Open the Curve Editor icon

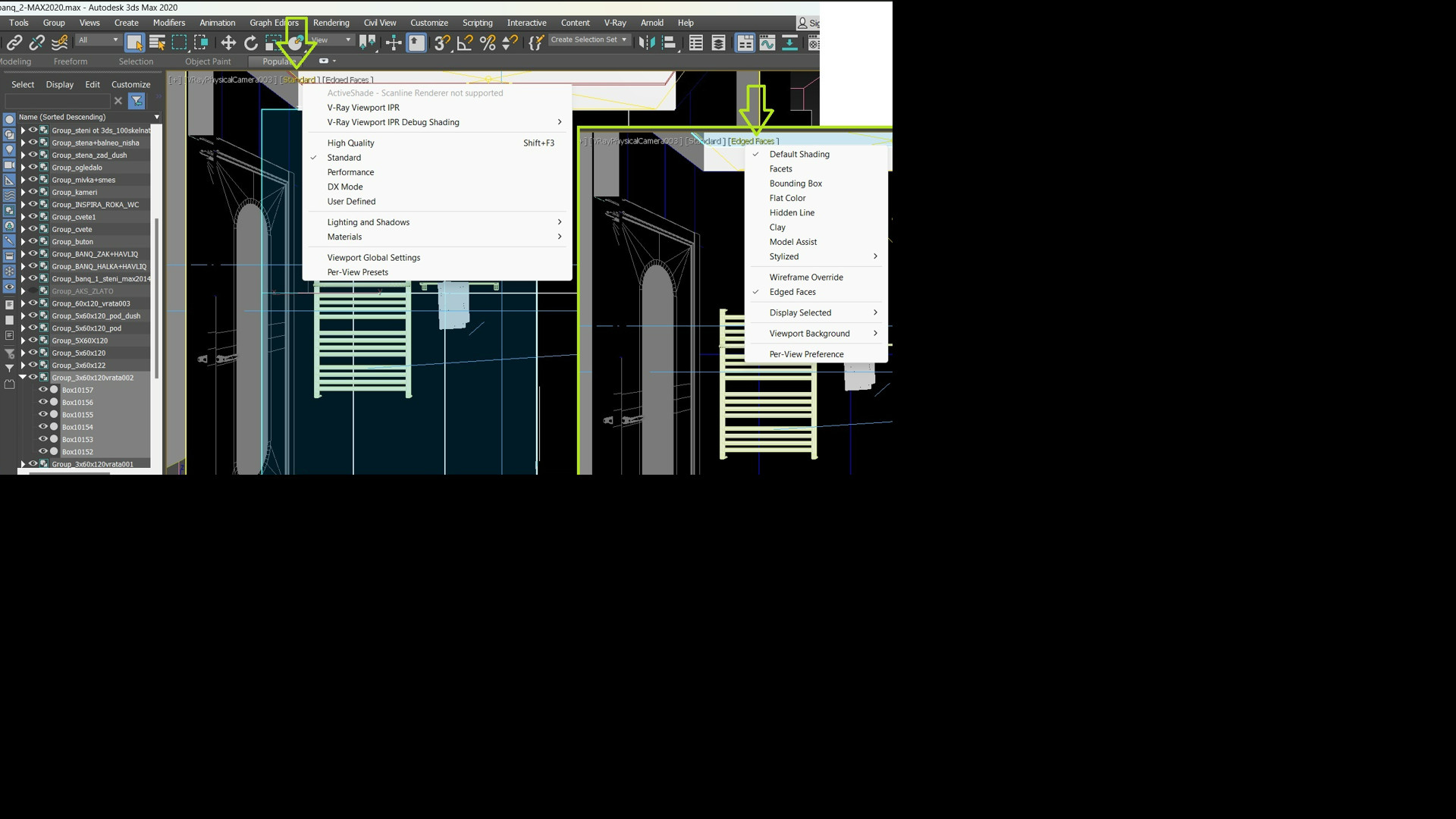click(767, 43)
